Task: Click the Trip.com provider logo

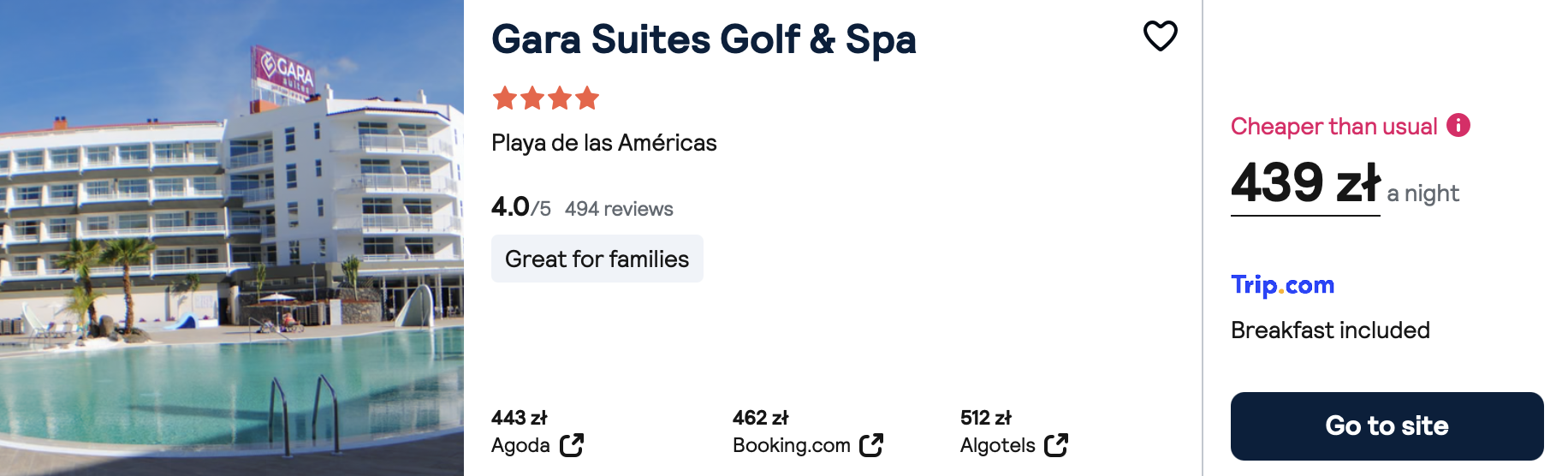Action: tap(1282, 285)
